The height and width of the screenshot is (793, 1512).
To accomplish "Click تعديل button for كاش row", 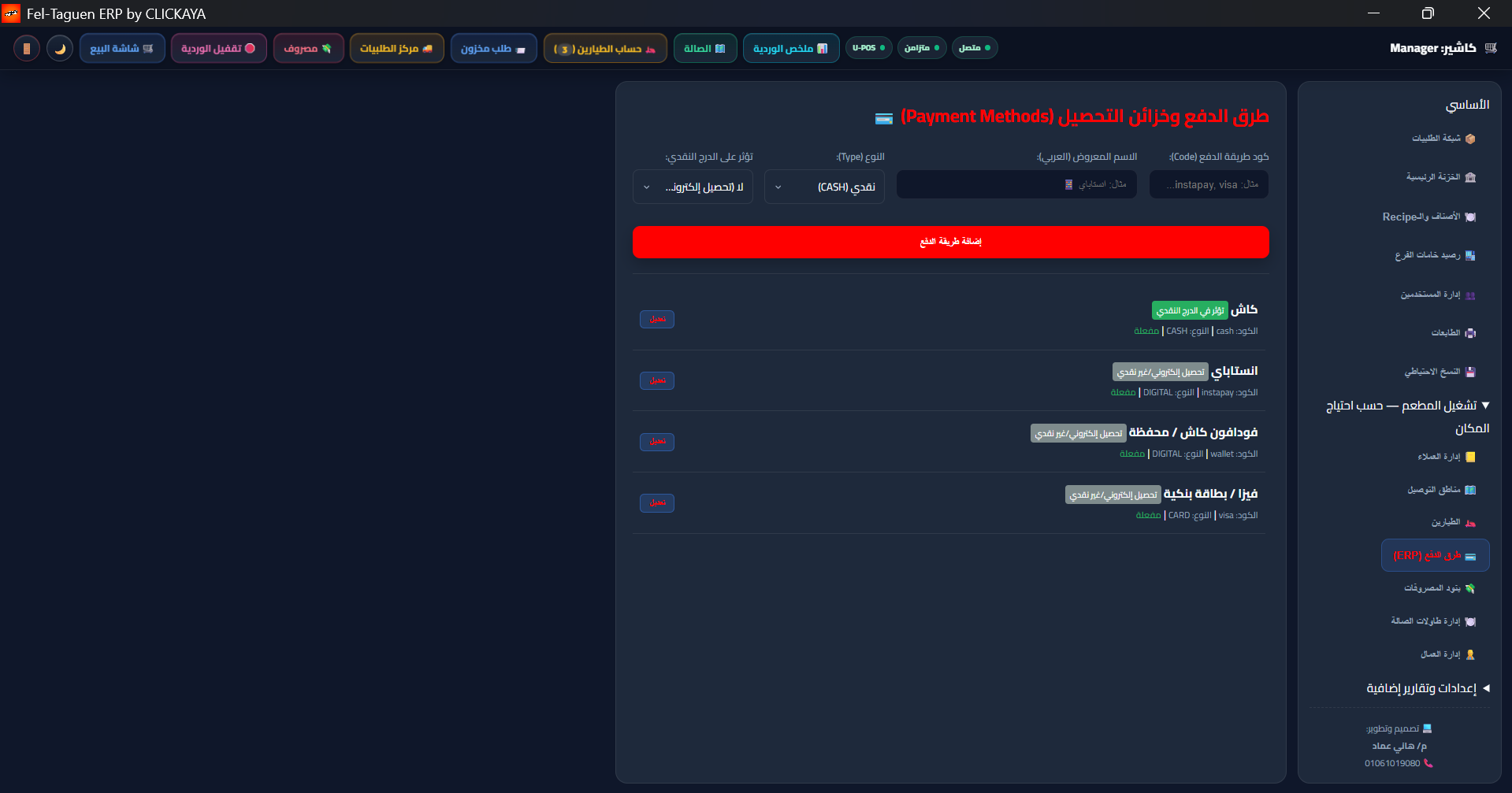I will pos(657,319).
